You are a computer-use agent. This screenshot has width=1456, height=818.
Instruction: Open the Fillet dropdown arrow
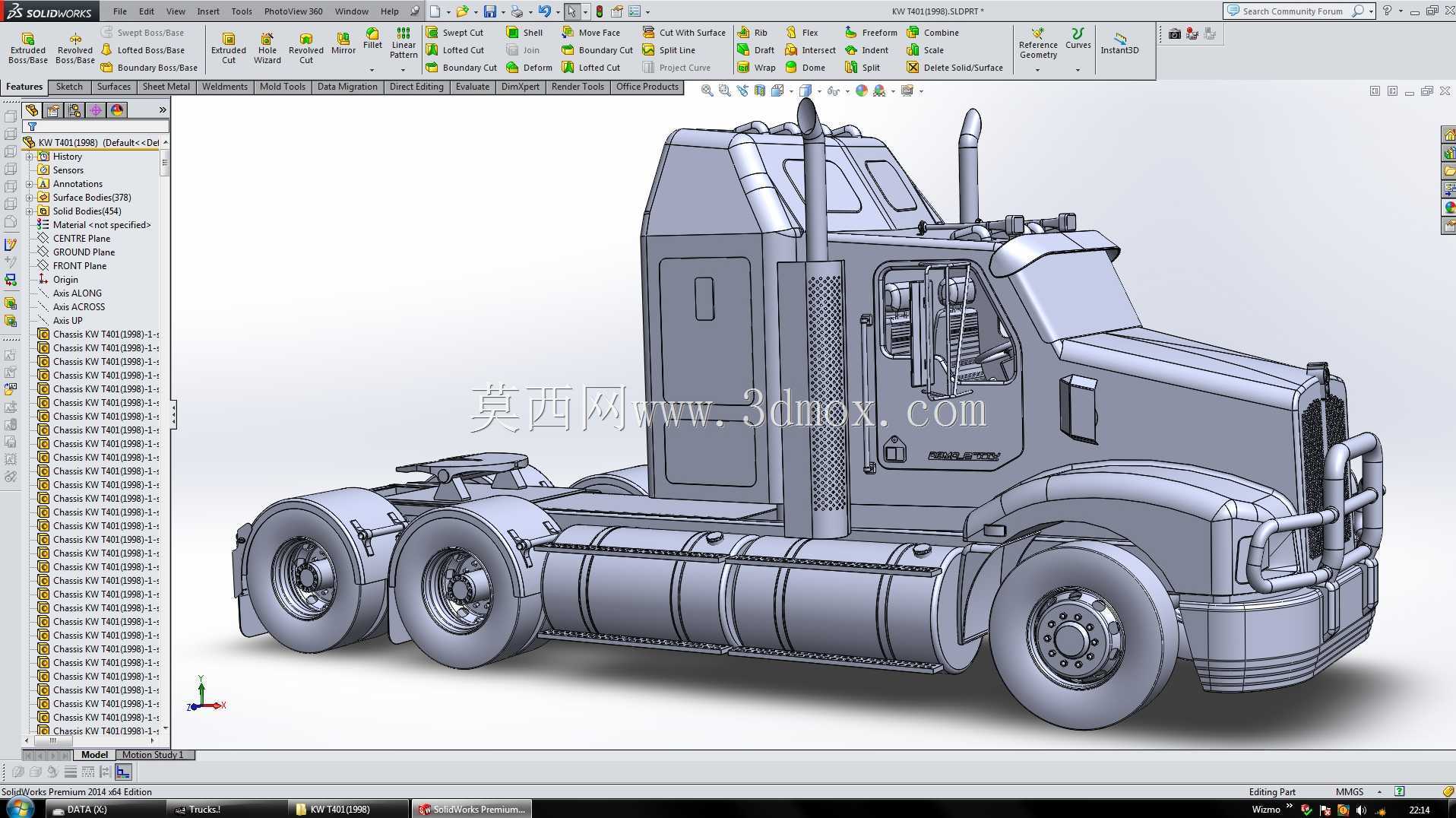(x=372, y=70)
